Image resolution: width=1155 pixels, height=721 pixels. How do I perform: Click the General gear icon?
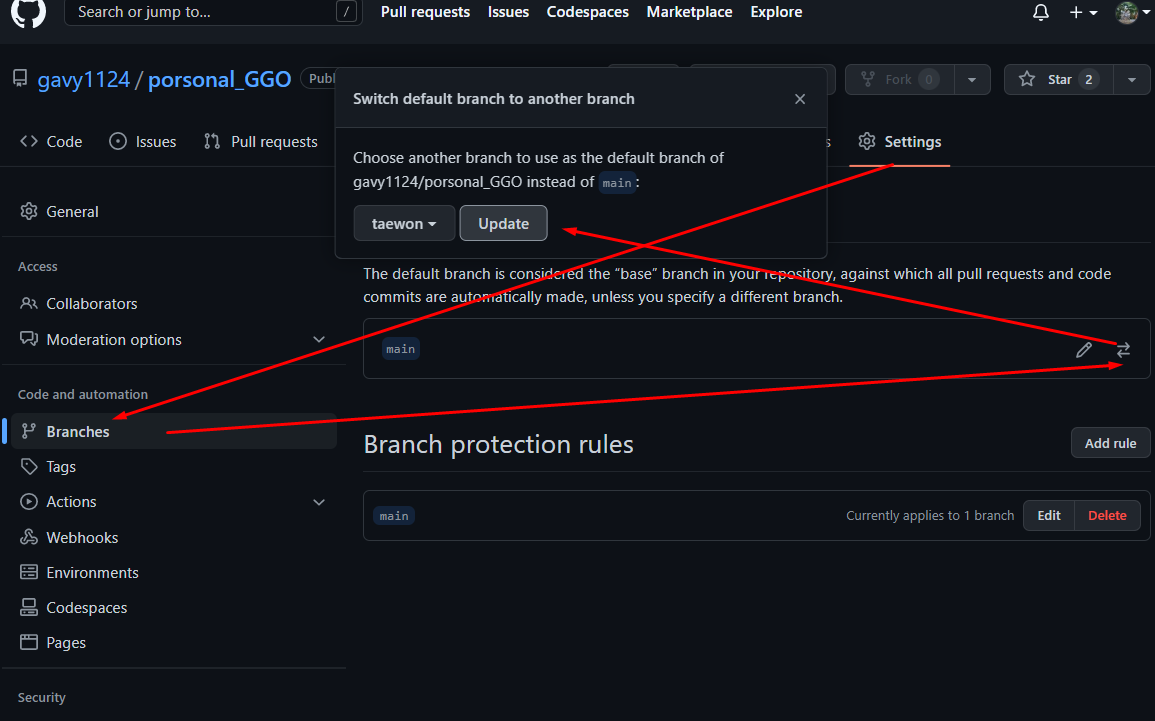pyautogui.click(x=29, y=211)
